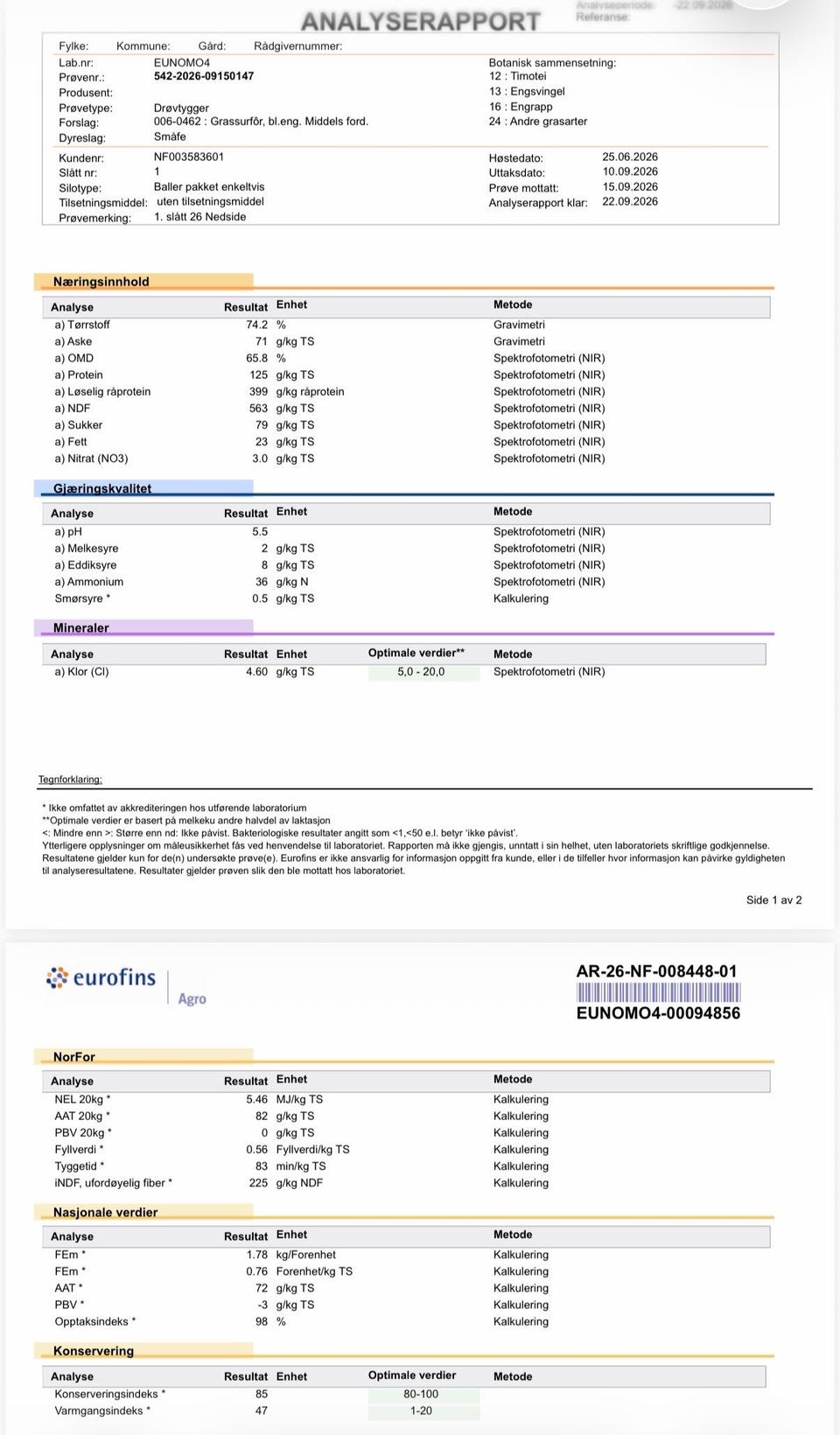840x1435 pixels.
Task: Click the underlined Tegnforklaring label
Action: tap(70, 779)
